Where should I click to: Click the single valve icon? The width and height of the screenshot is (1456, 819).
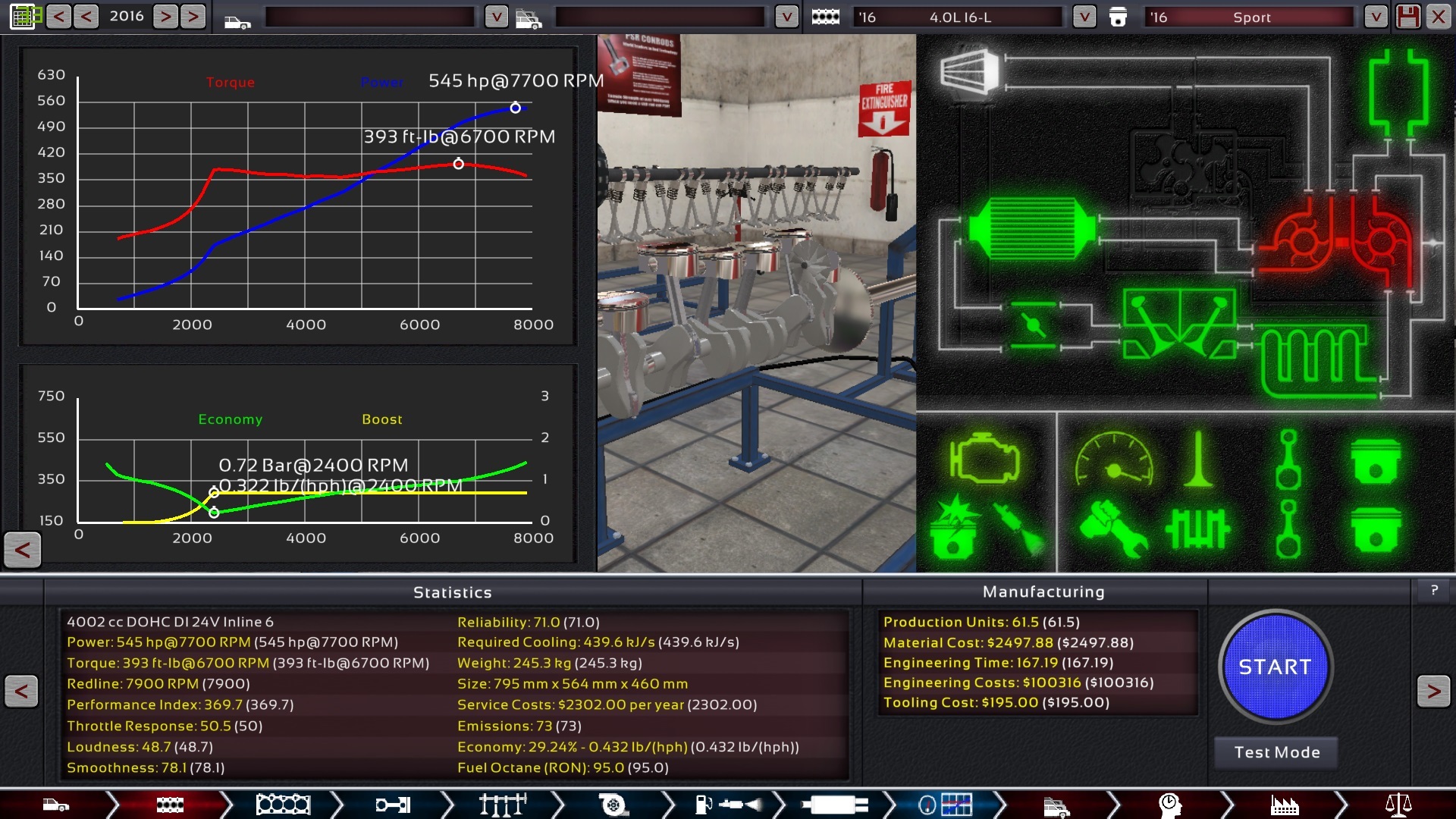point(1198,459)
